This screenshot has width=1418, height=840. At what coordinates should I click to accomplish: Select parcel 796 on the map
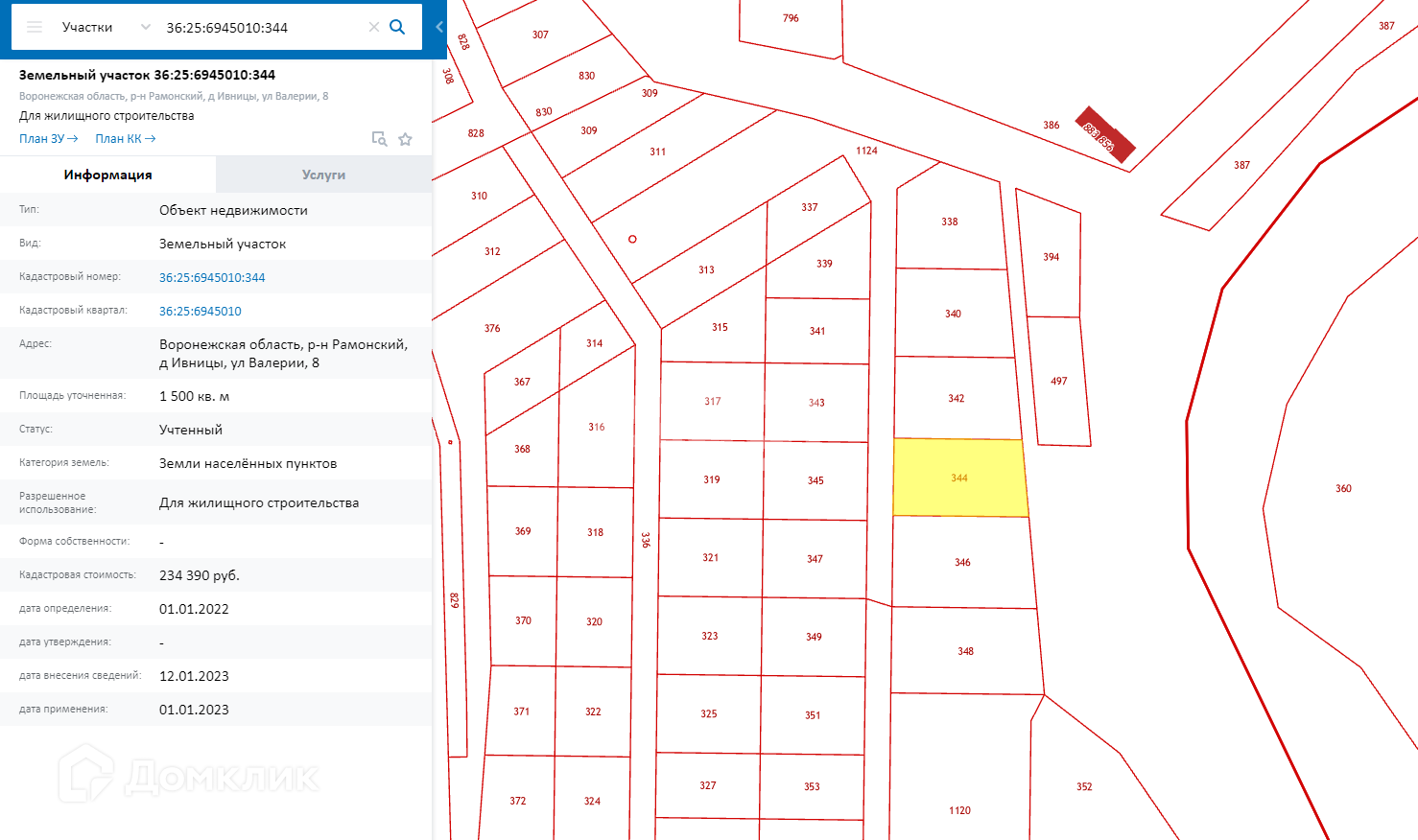pyautogui.click(x=791, y=18)
